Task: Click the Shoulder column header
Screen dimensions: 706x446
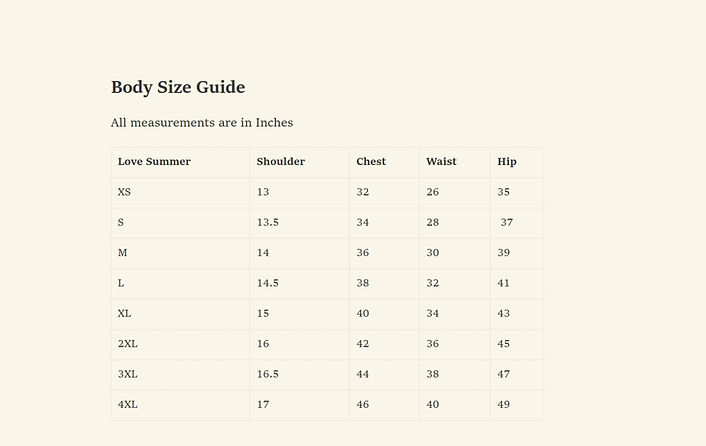Action: pyautogui.click(x=281, y=162)
